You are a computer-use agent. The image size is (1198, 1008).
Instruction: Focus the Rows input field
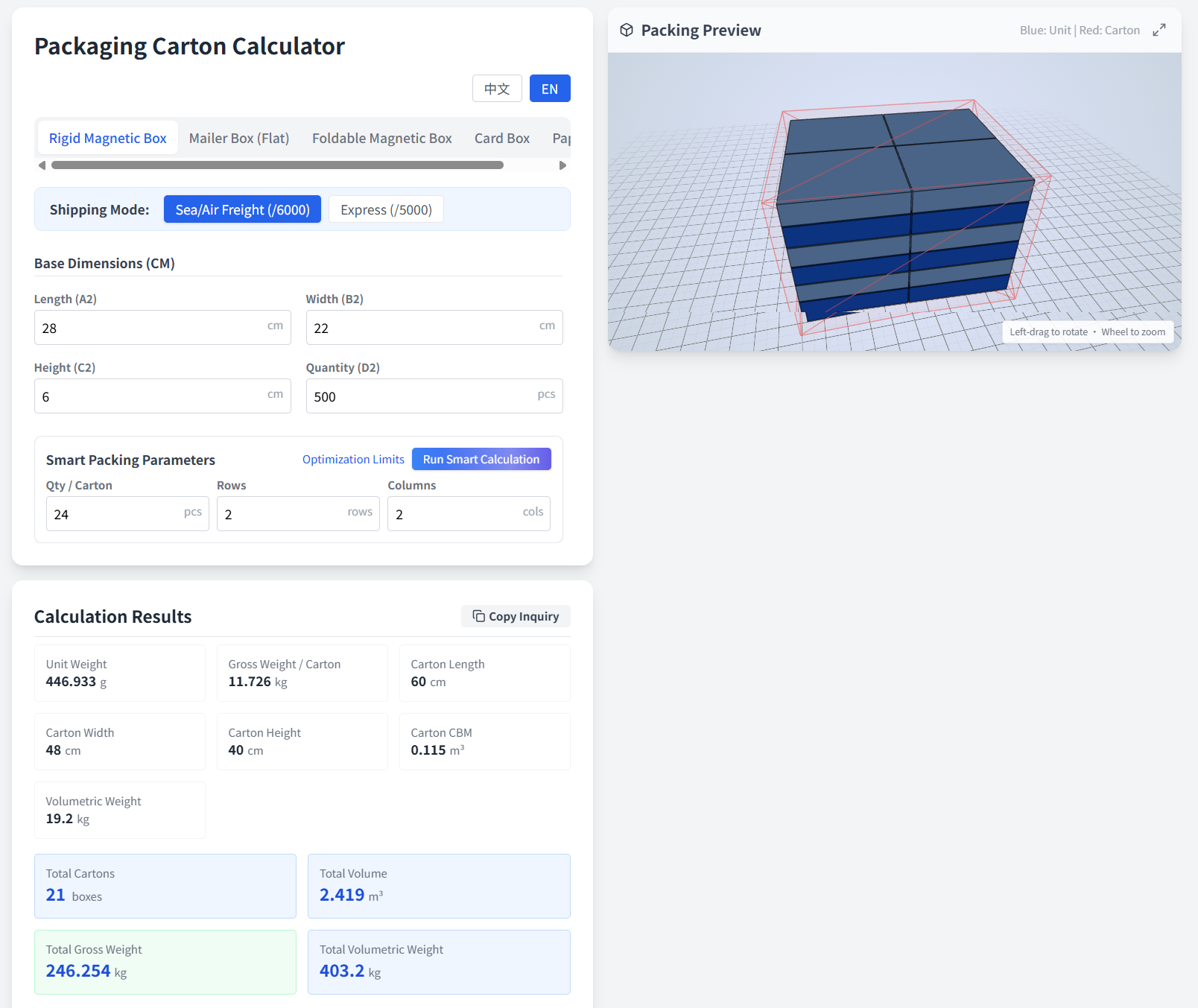[x=298, y=514]
